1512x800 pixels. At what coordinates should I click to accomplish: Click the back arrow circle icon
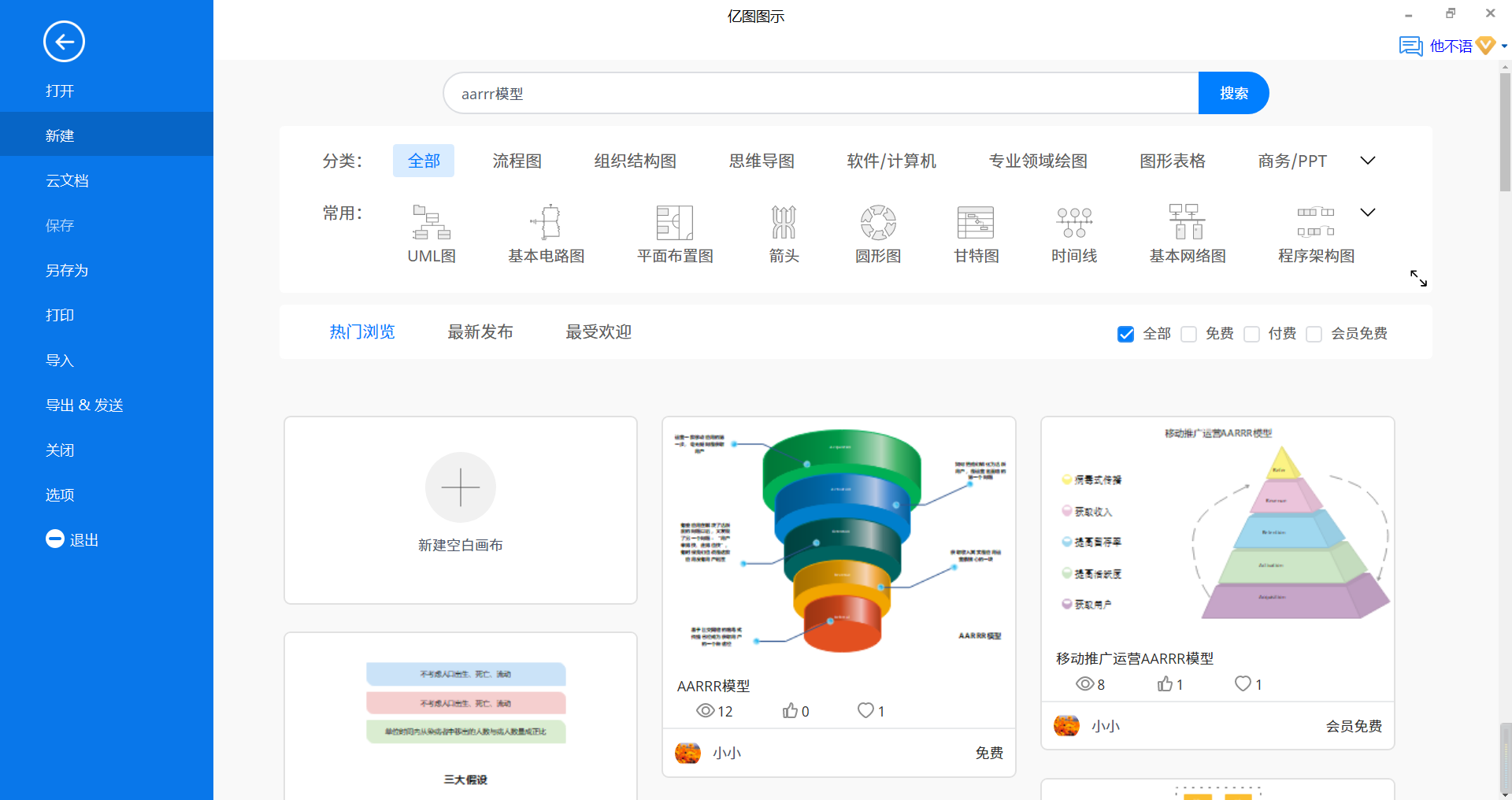pos(64,42)
